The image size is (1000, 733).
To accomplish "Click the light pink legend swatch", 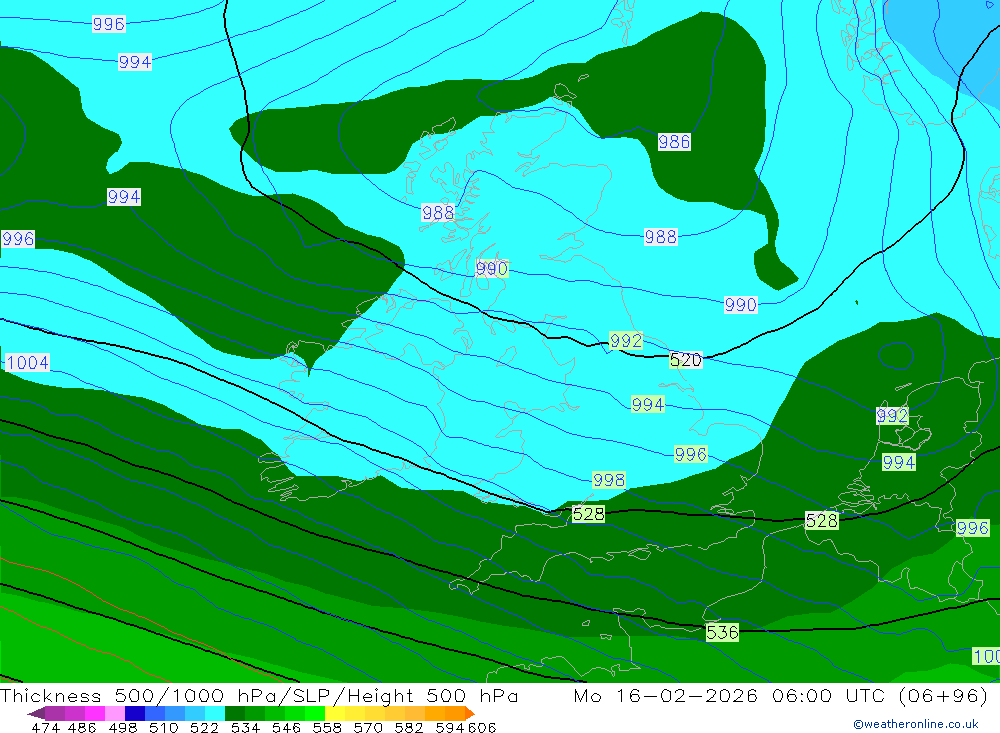I will [115, 713].
